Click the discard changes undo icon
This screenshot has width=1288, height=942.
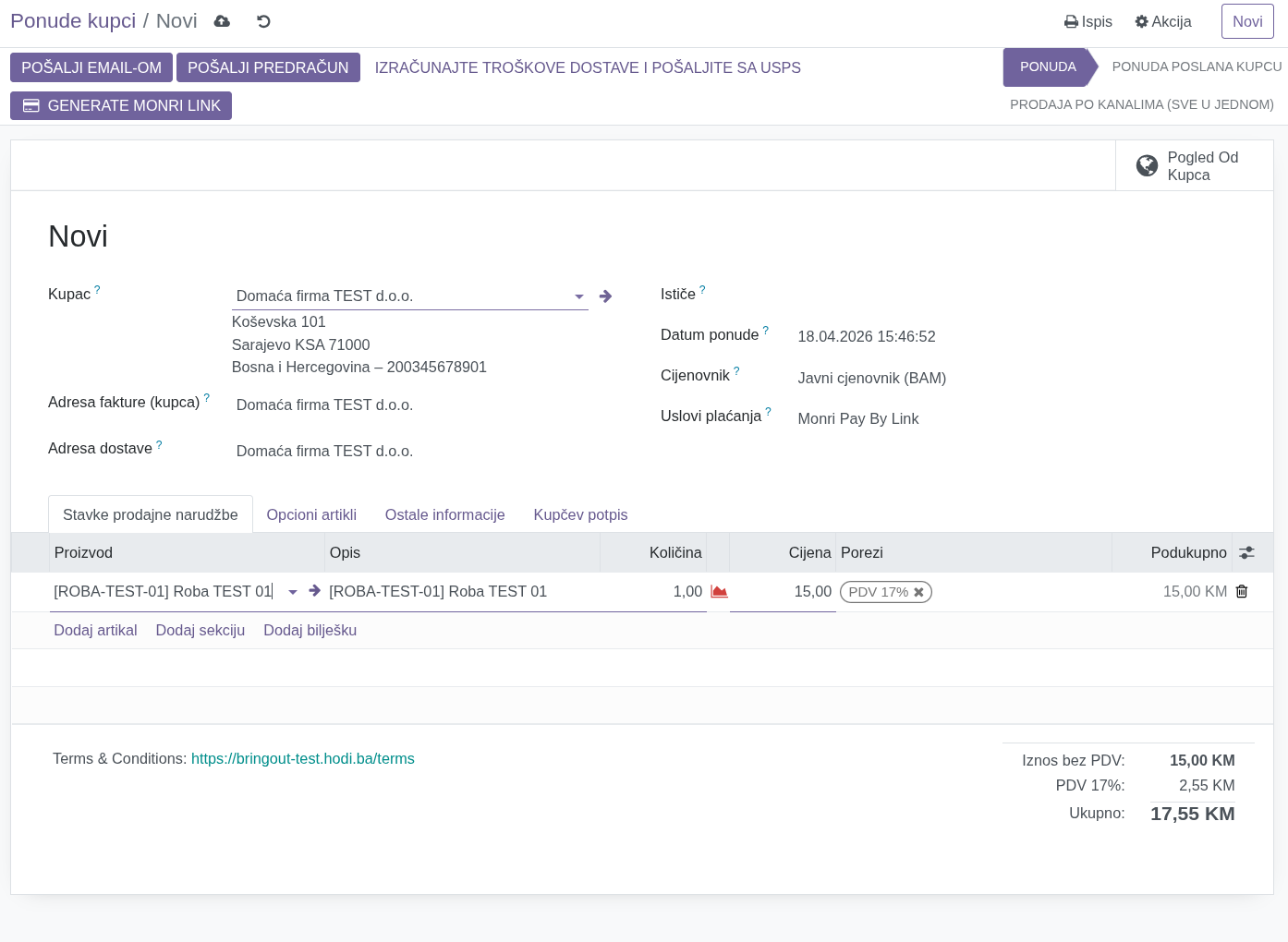pyautogui.click(x=263, y=21)
